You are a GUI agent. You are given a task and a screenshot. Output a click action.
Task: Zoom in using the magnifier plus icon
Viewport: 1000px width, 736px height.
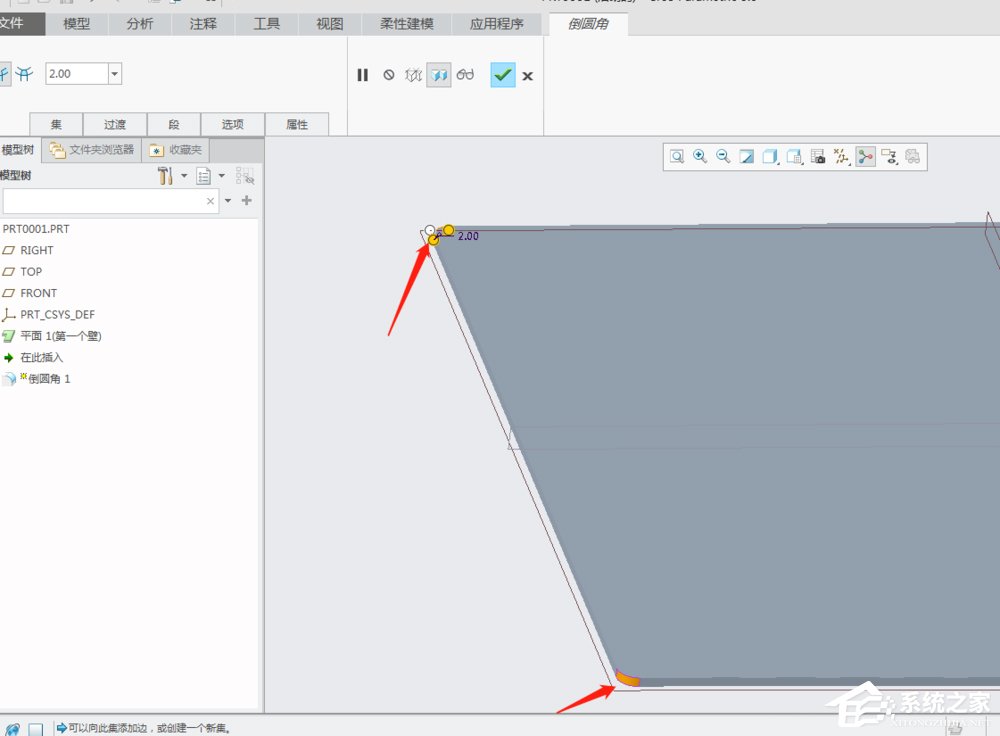tap(700, 156)
